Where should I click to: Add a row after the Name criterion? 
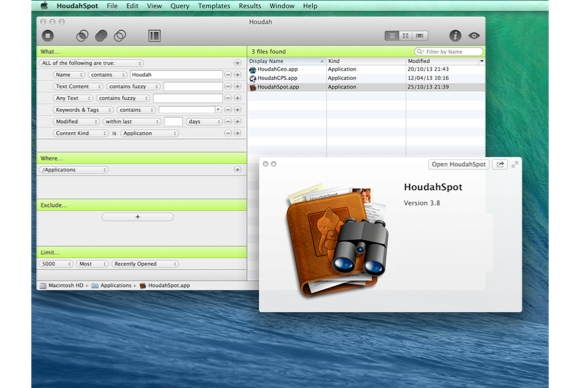237,75
